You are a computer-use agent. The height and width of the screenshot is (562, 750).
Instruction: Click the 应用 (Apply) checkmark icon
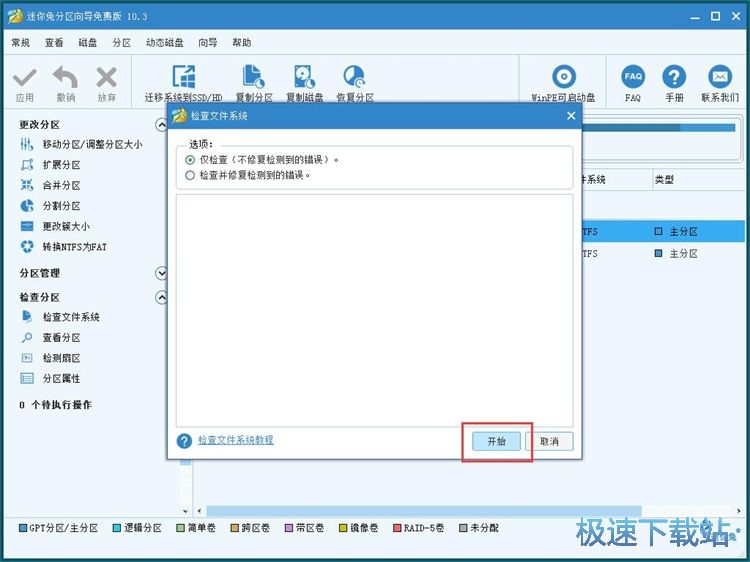pos(24,77)
